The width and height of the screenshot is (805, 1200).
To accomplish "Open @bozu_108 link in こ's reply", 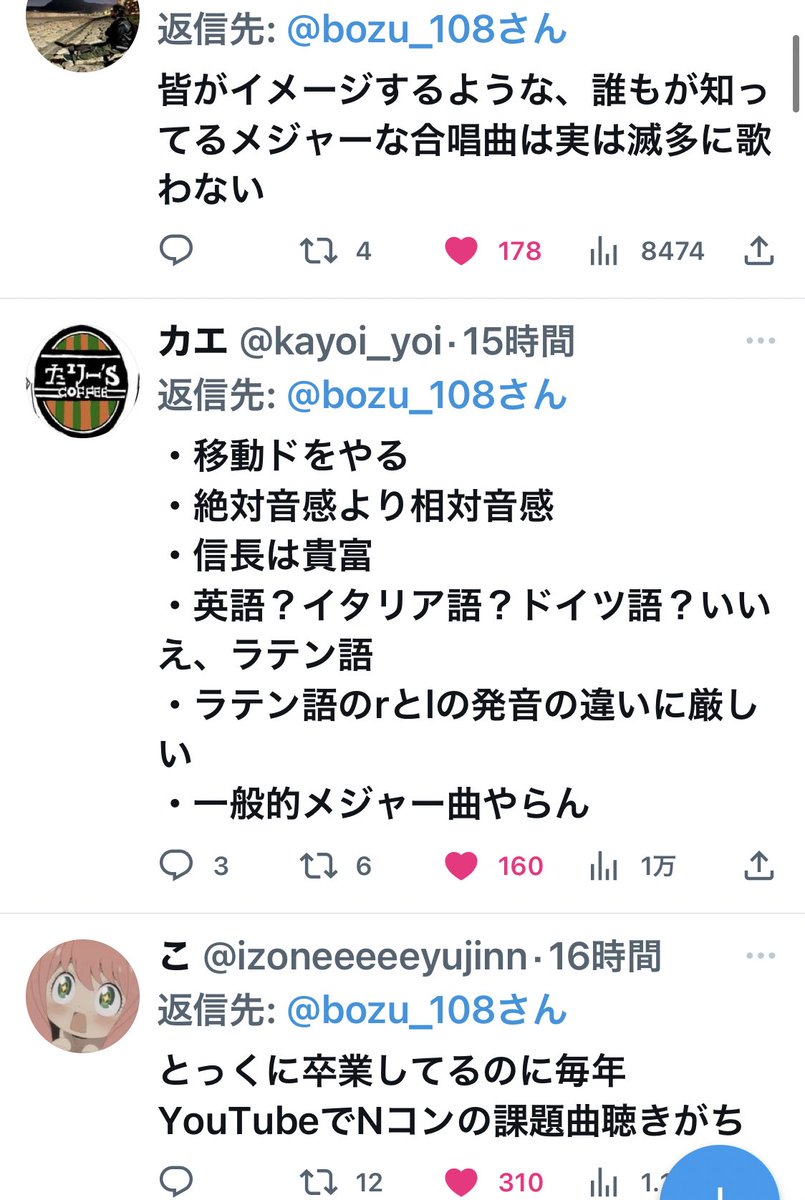I will 427,1011.
